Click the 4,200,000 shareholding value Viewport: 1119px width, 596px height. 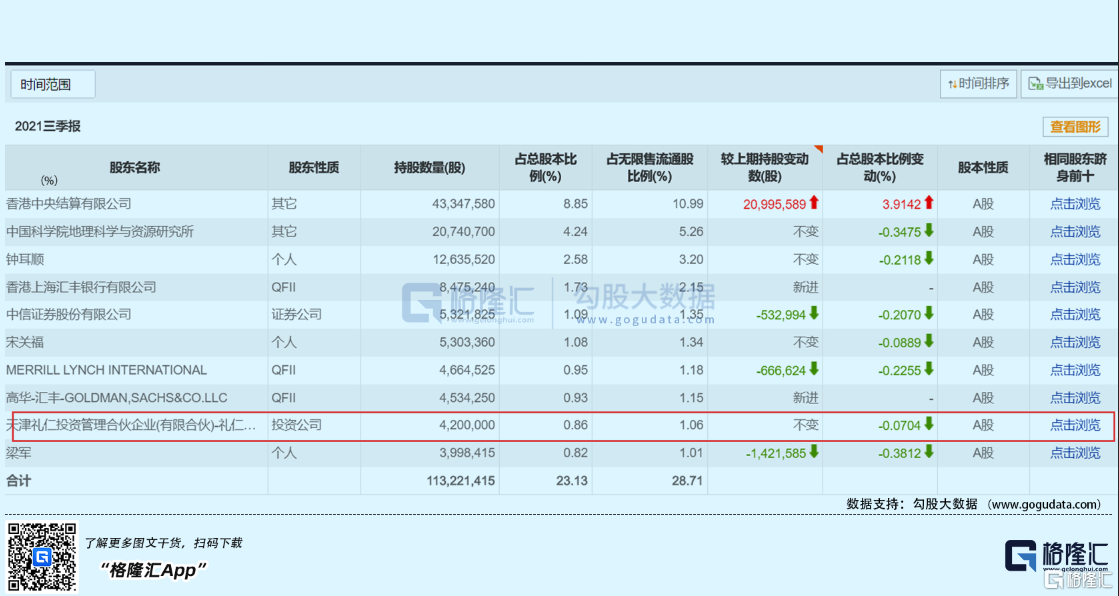point(467,425)
